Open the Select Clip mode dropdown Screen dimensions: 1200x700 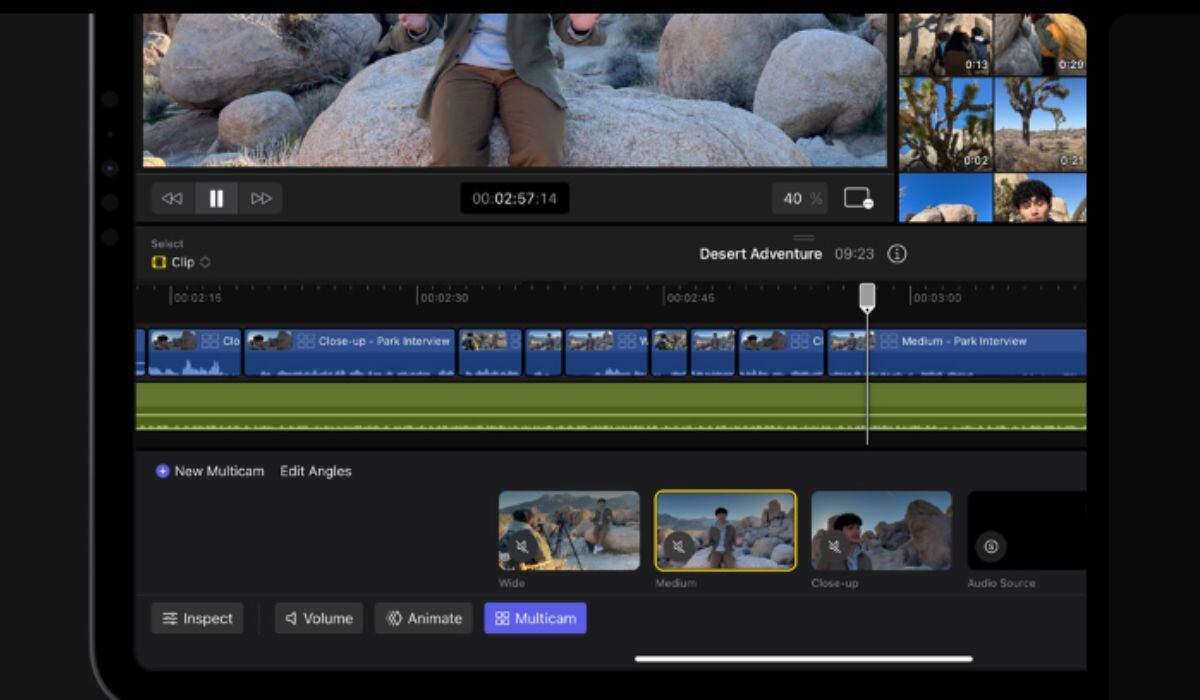[x=182, y=262]
